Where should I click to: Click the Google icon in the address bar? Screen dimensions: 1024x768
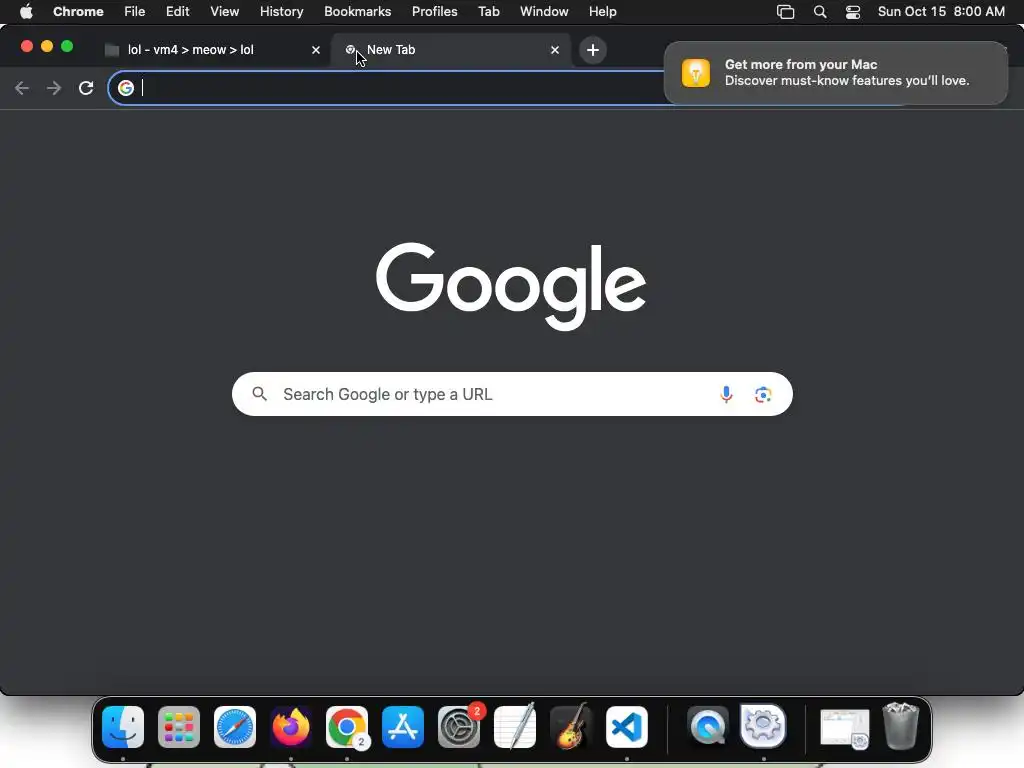click(x=126, y=88)
